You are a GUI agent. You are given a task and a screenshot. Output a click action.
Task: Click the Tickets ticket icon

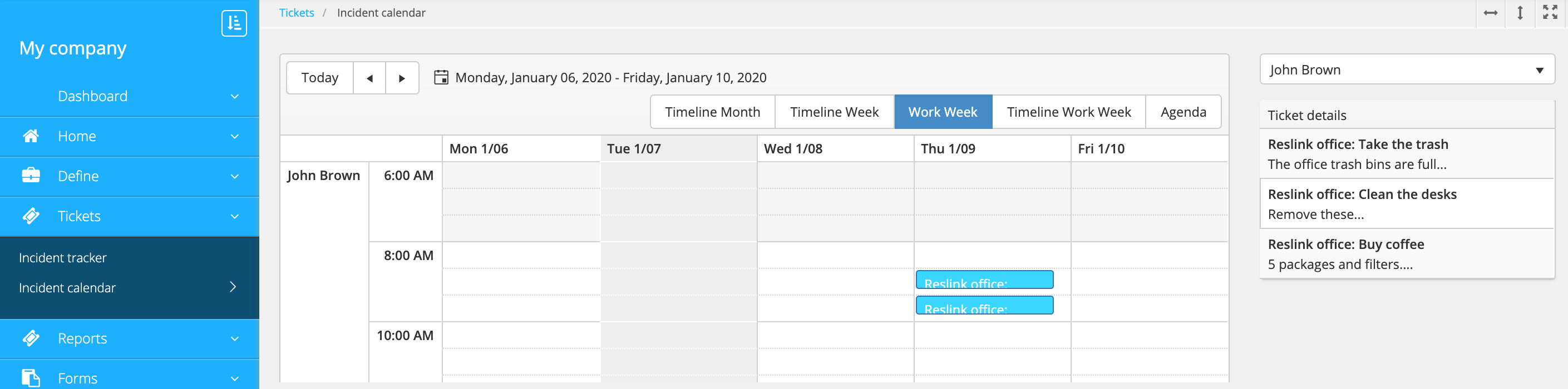point(31,216)
